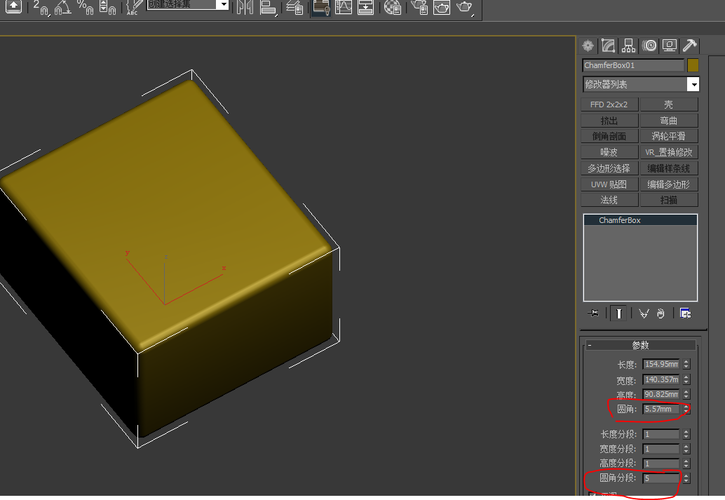725x500 pixels.
Task: Open the Curve Editor icon
Action: pyautogui.click(x=344, y=7)
